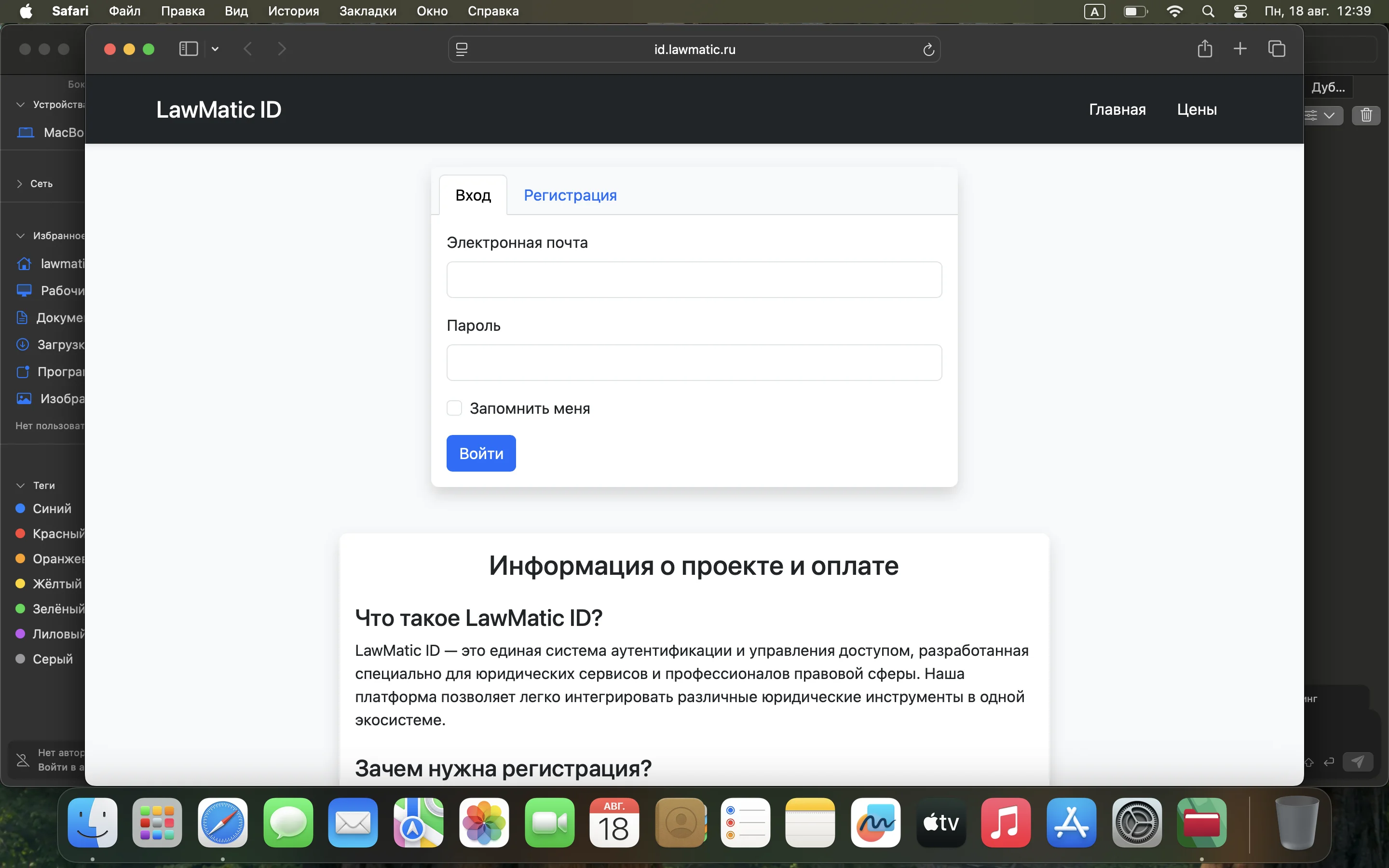The width and height of the screenshot is (1389, 868).
Task: Switch to the Регистрация tab
Action: pos(570,195)
